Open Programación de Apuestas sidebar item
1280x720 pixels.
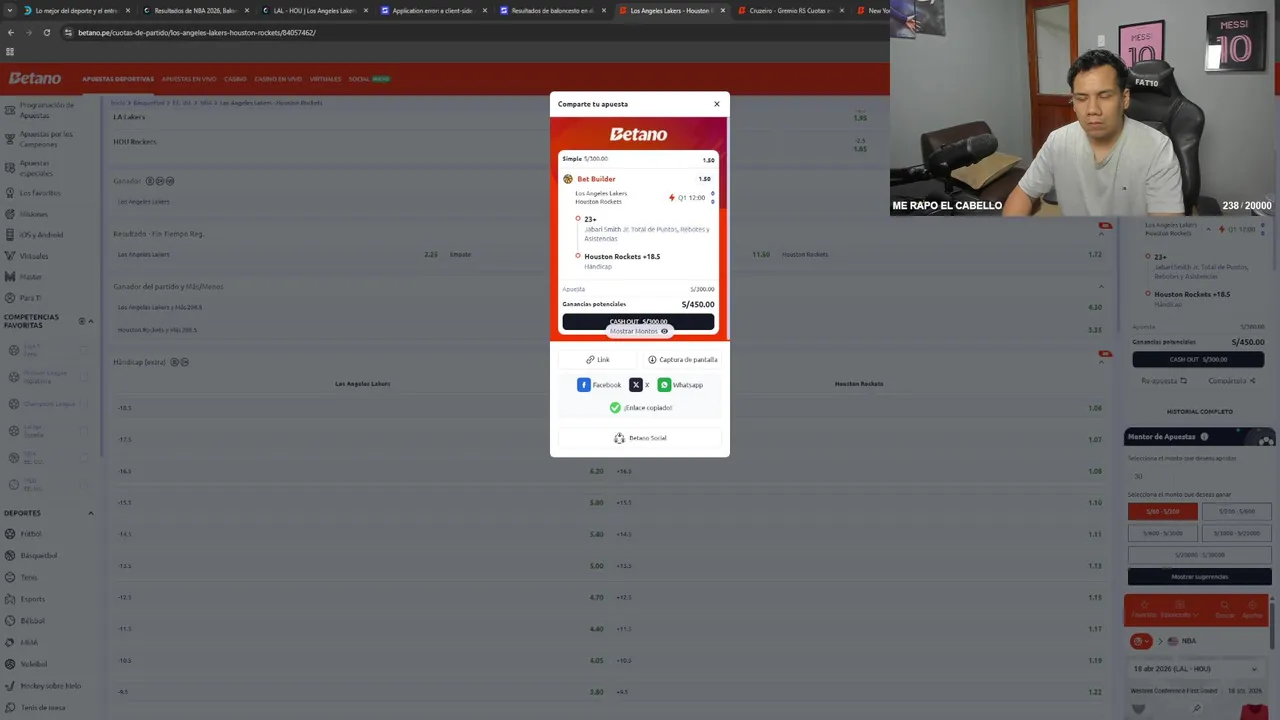click(40, 110)
